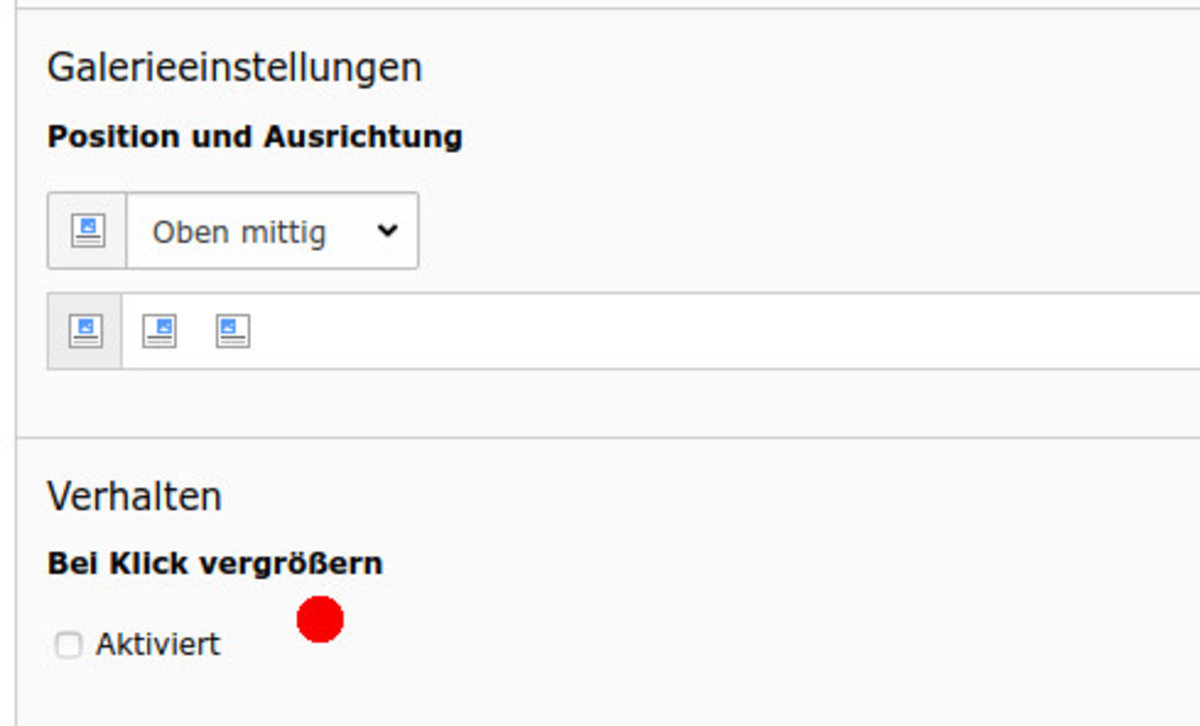Click the Galerieeinstellungen section heading
1200x726 pixels.
[x=234, y=68]
